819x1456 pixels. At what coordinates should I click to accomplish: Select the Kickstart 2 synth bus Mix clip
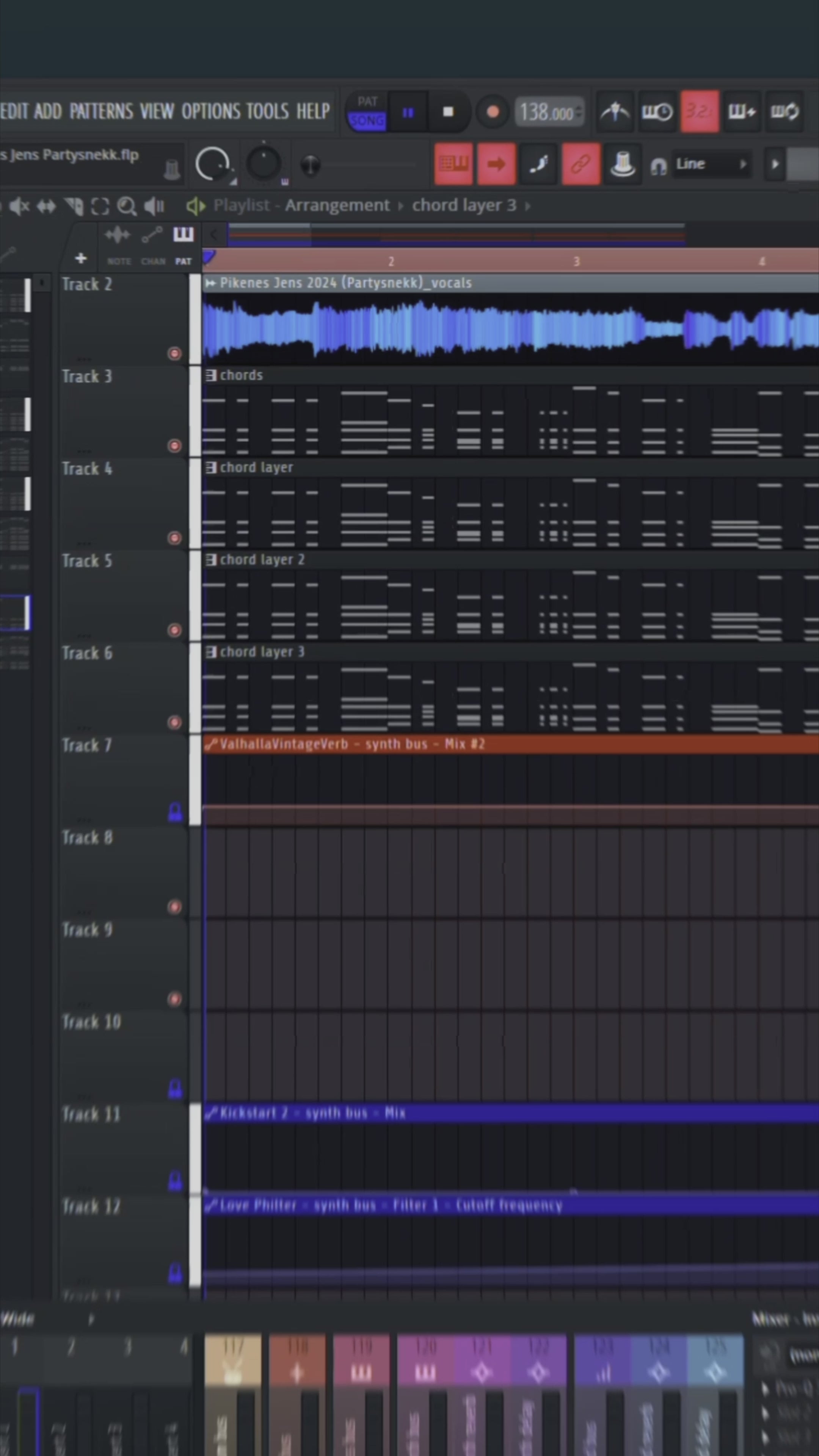point(511,1113)
